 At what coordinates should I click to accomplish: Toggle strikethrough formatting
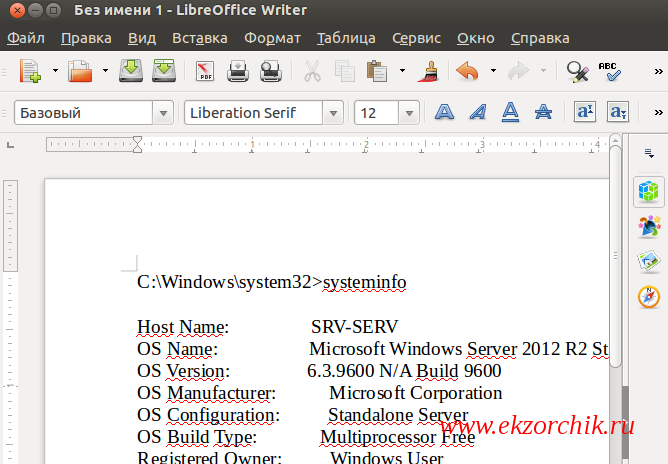coord(543,112)
